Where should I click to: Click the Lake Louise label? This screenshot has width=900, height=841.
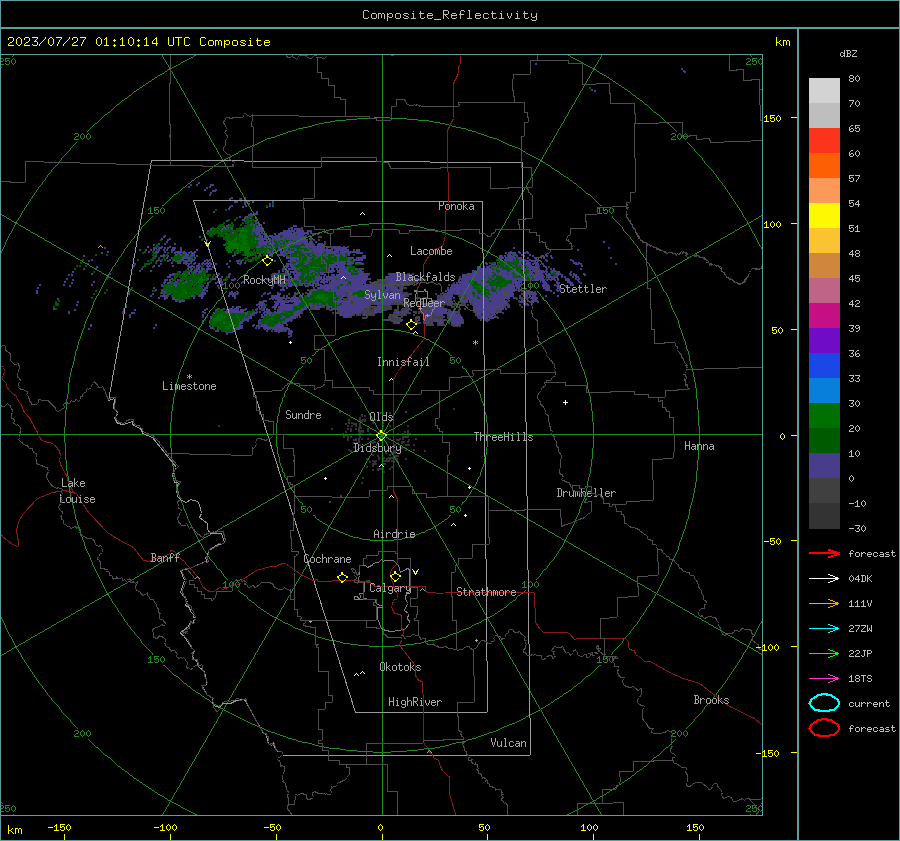pyautogui.click(x=77, y=491)
